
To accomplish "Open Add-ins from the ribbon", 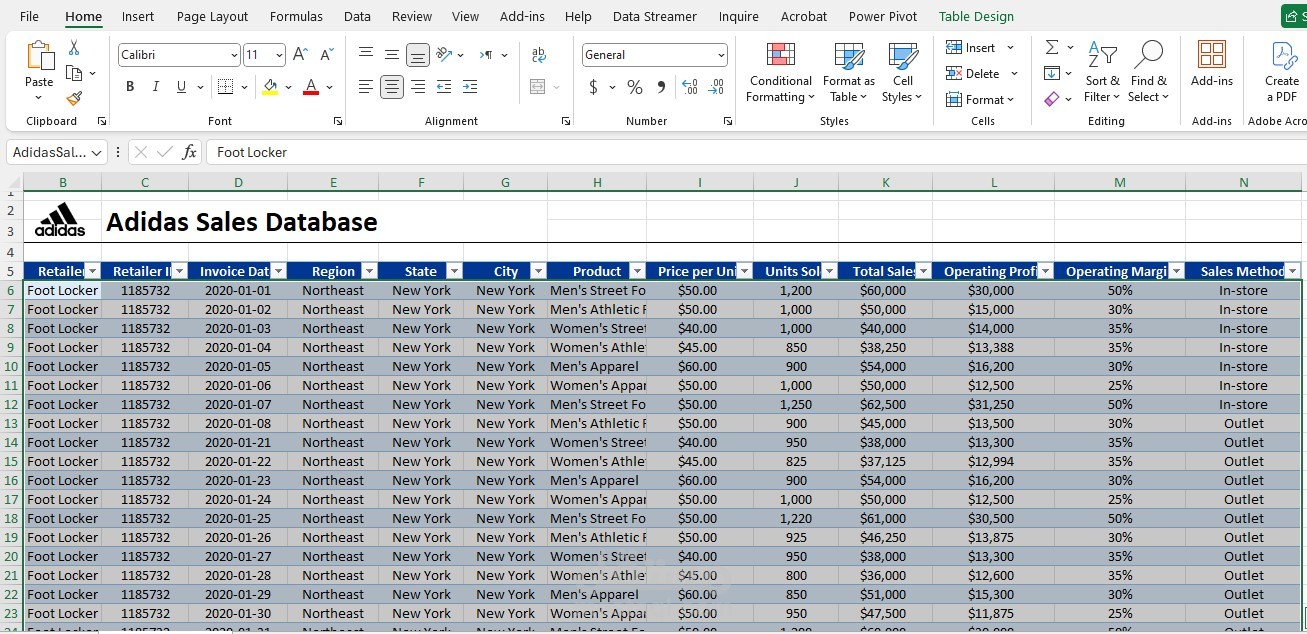I will point(1212,63).
